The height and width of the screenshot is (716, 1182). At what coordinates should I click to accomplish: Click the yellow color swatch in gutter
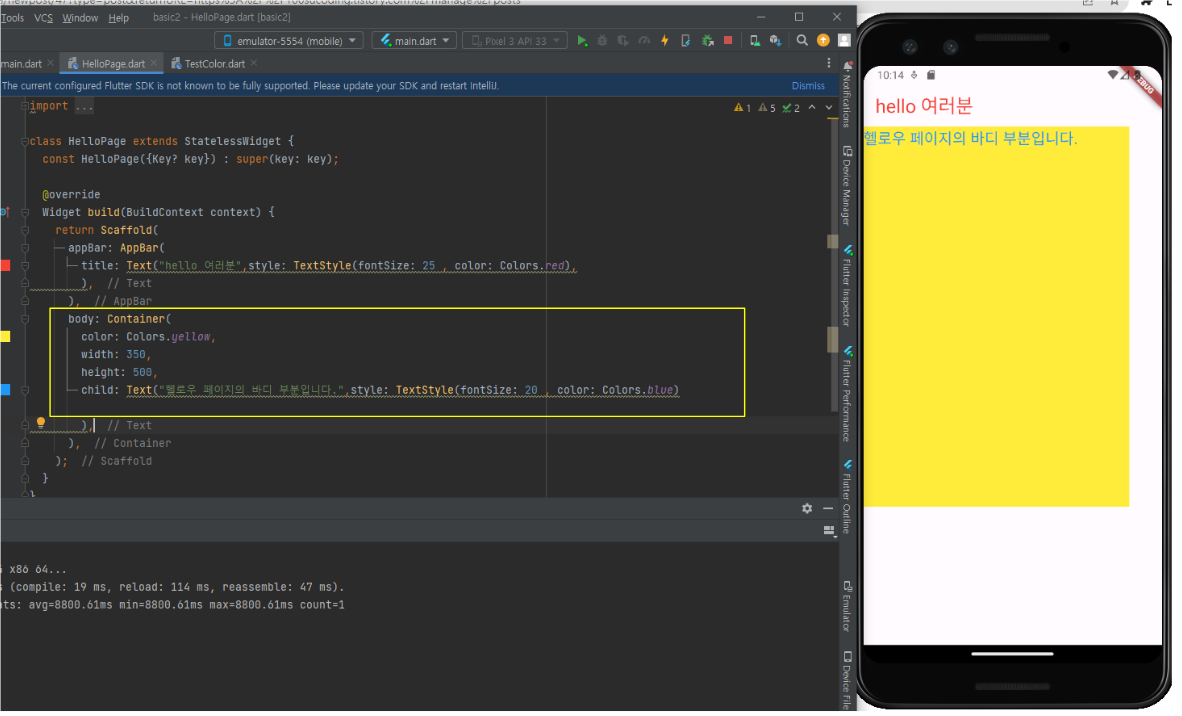[5, 339]
